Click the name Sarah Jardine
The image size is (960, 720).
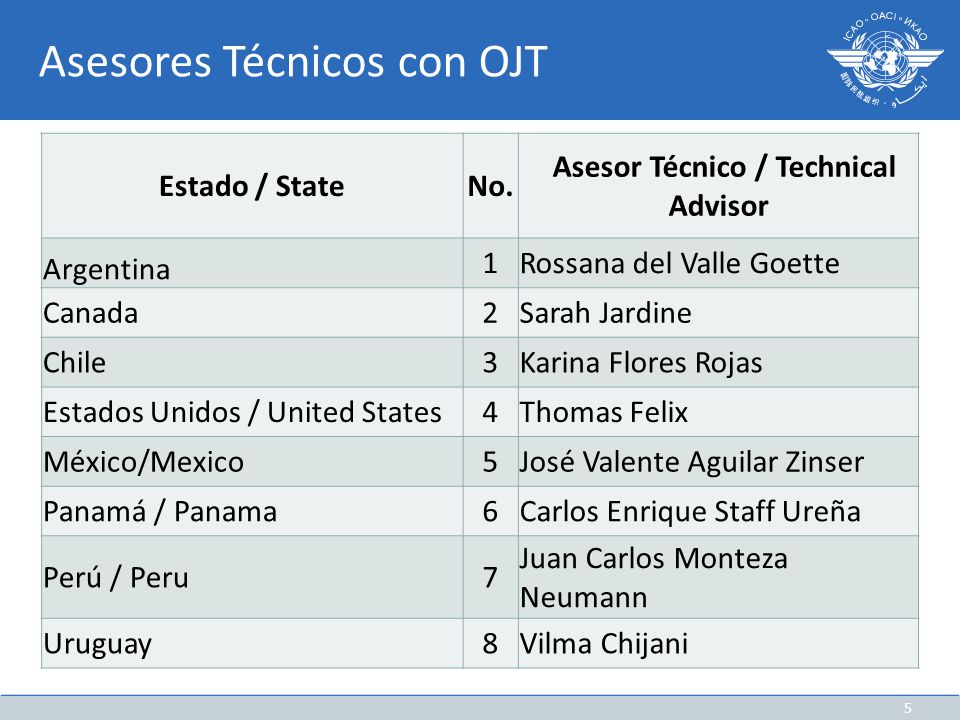click(x=606, y=313)
